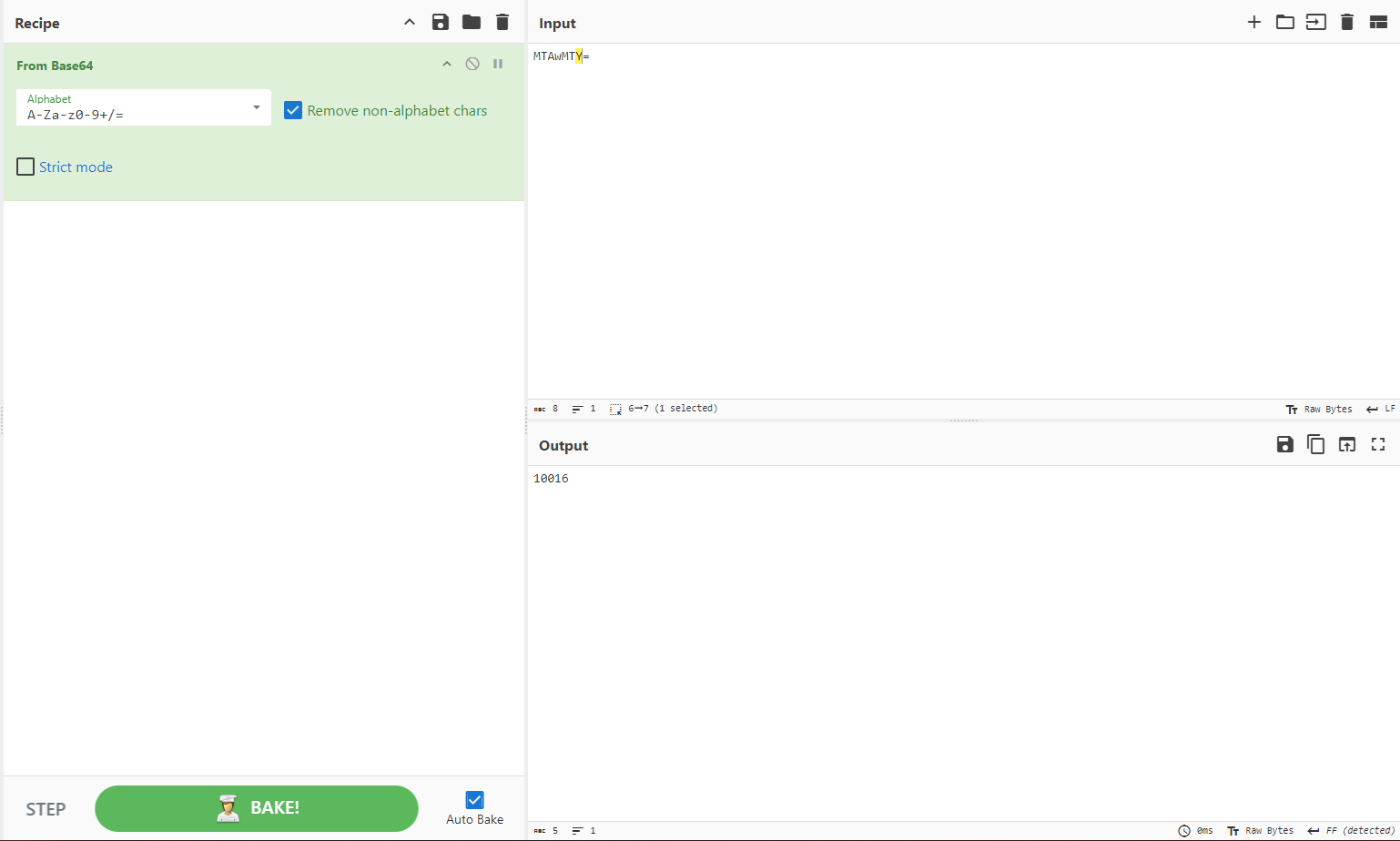Set breakpoint on From Base64 operation
Image resolution: width=1400 pixels, height=841 pixels.
click(x=498, y=64)
